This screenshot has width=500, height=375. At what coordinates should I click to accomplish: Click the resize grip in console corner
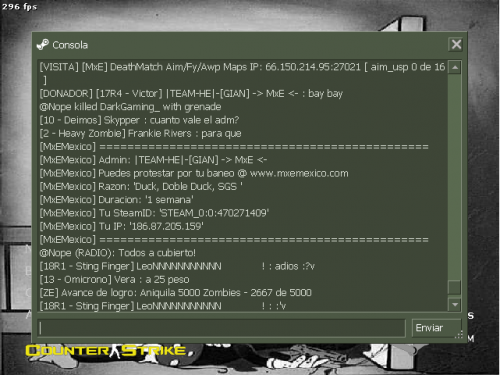pyautogui.click(x=459, y=335)
